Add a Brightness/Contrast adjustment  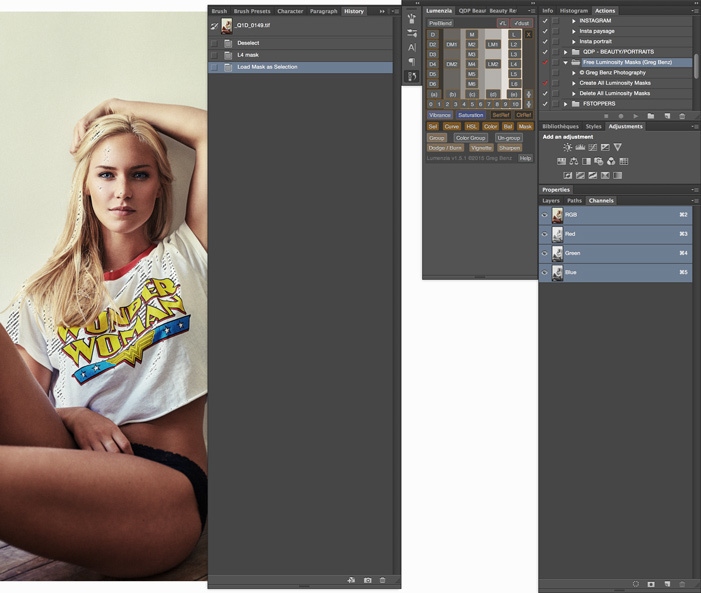567,147
